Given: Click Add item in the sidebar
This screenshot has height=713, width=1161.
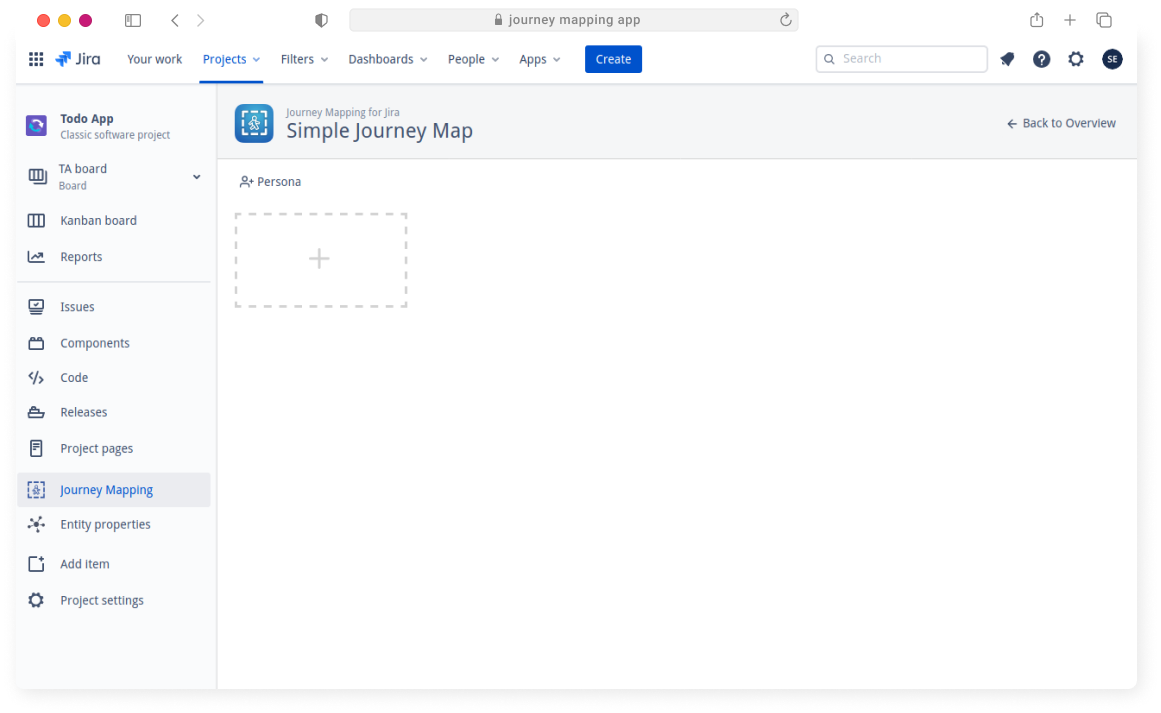Looking at the screenshot, I should pyautogui.click(x=84, y=564).
